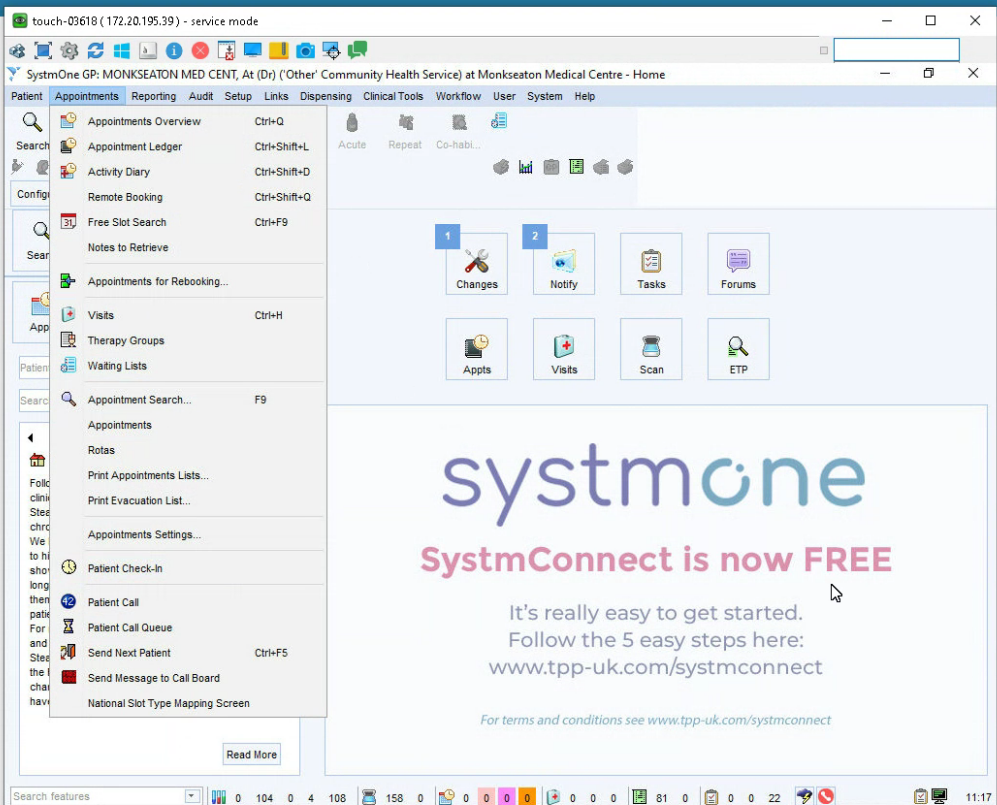Click the red phone status bar icon
The width and height of the screenshot is (997, 805).
click(826, 796)
